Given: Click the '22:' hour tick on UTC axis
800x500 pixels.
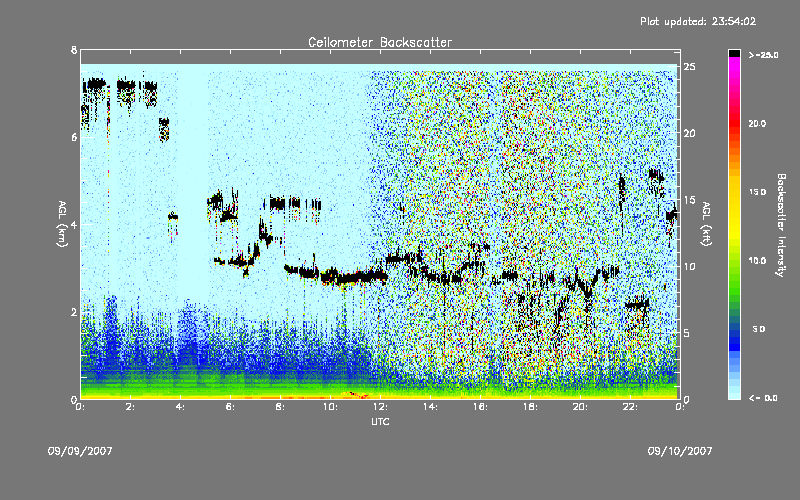Looking at the screenshot, I should coord(630,407).
